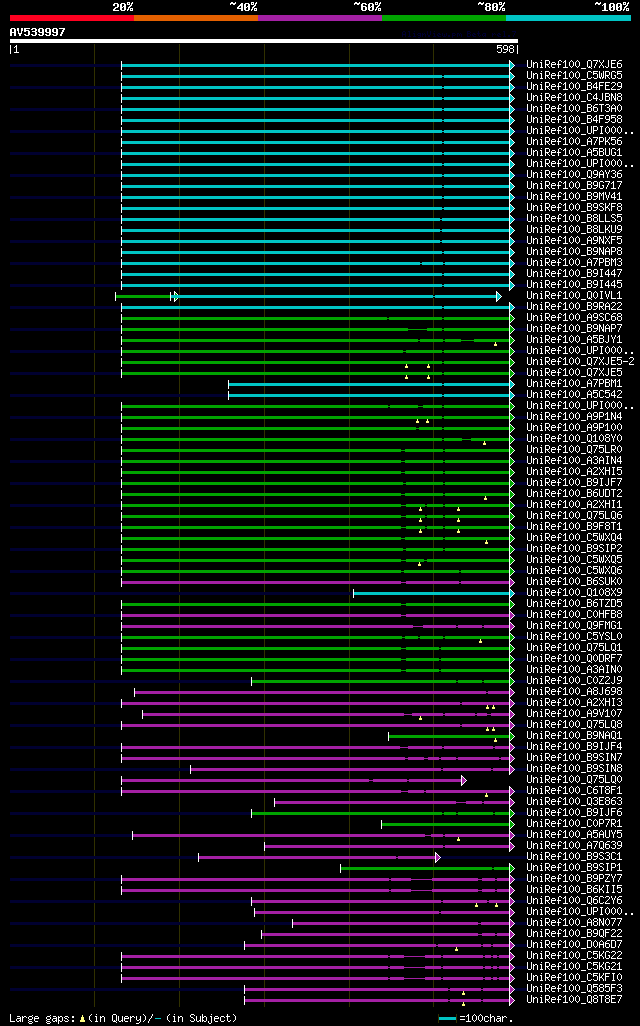Screen dimensions: 640x1026
Task: Select hit label UniRef100_C4JBN8
Action: (x=575, y=98)
